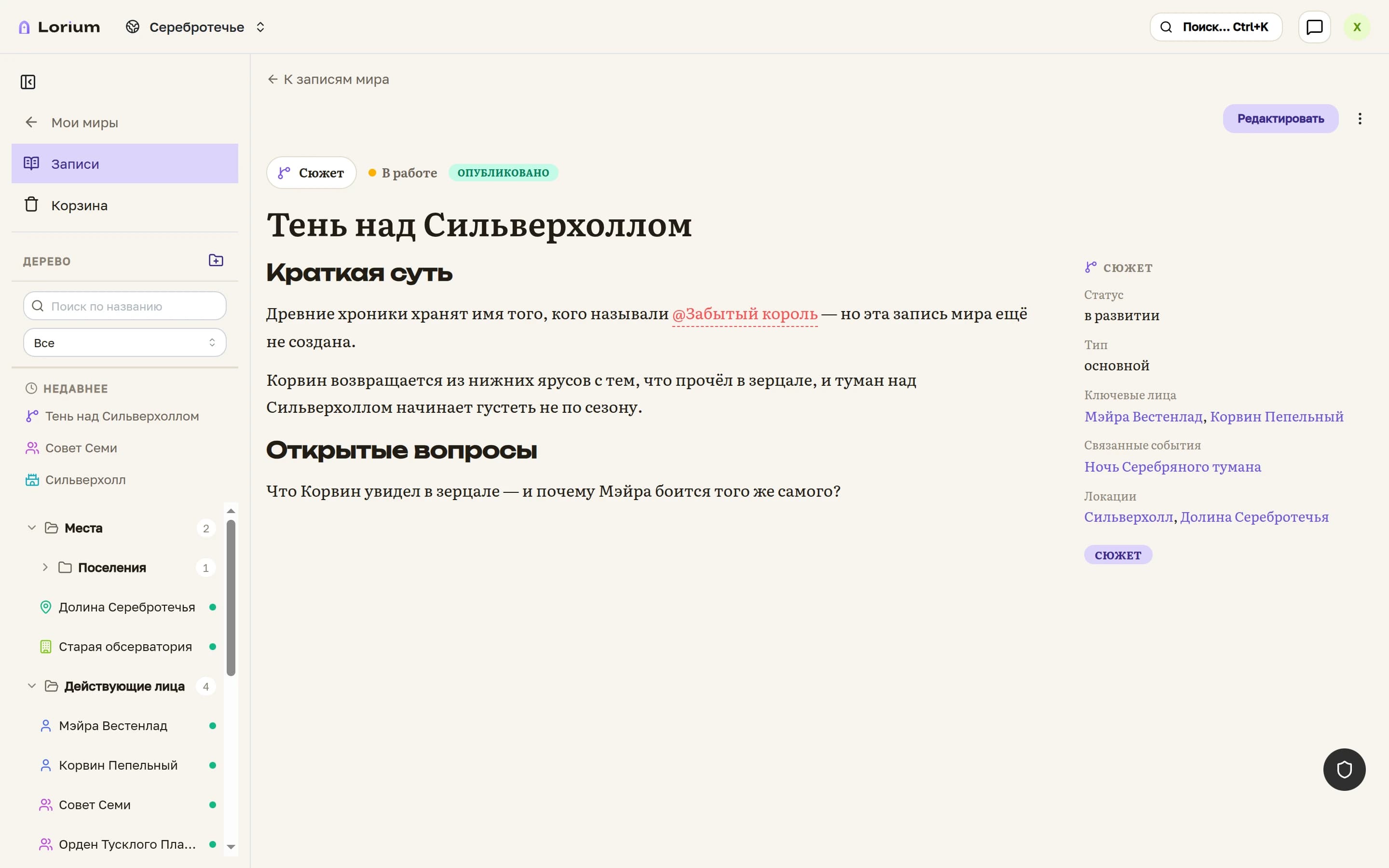Screen dimensions: 1389x868
Task: Click the ОПУБЛИКОВАНО badge
Action: [x=504, y=173]
